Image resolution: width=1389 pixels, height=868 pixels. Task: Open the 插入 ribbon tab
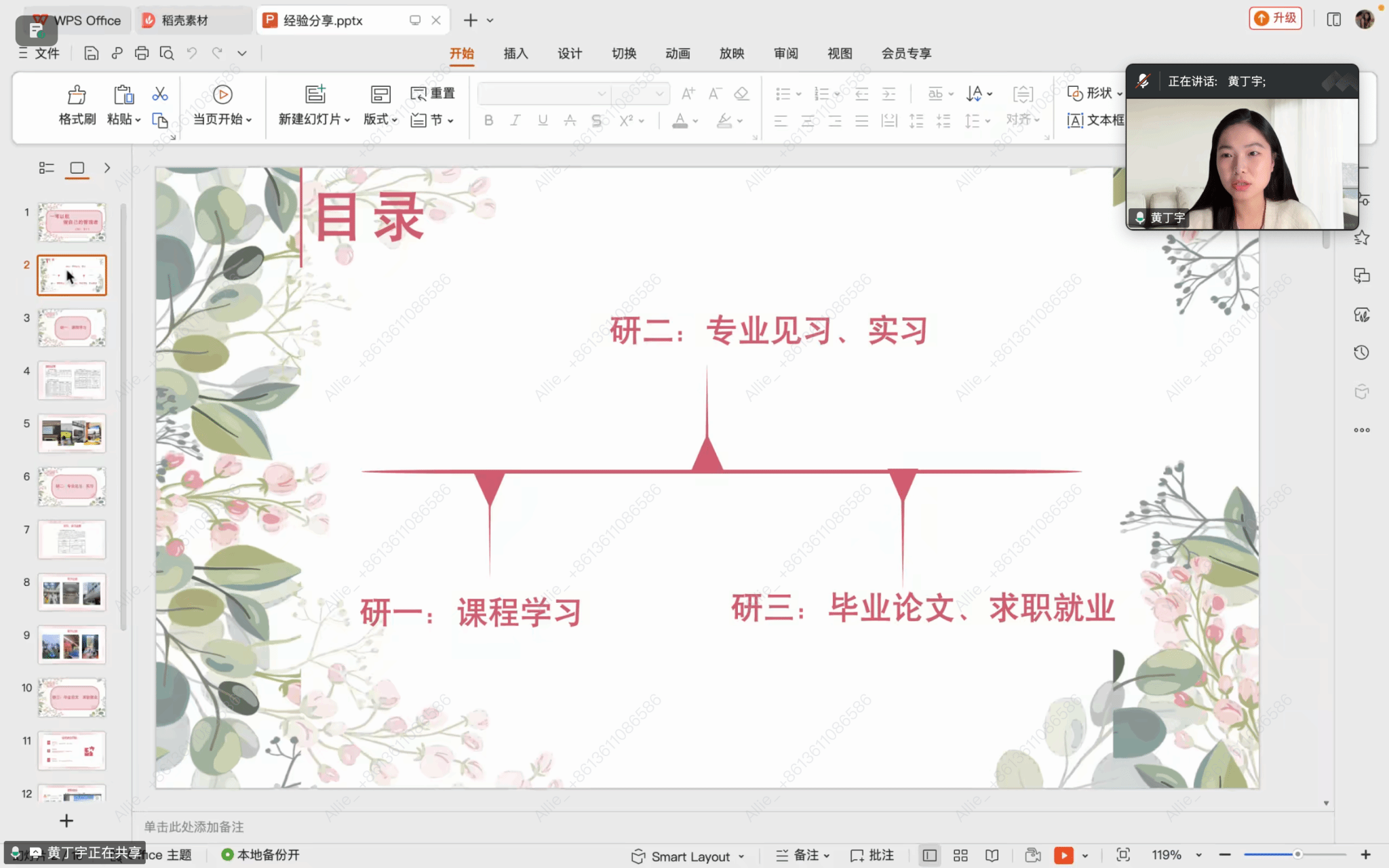coord(515,54)
